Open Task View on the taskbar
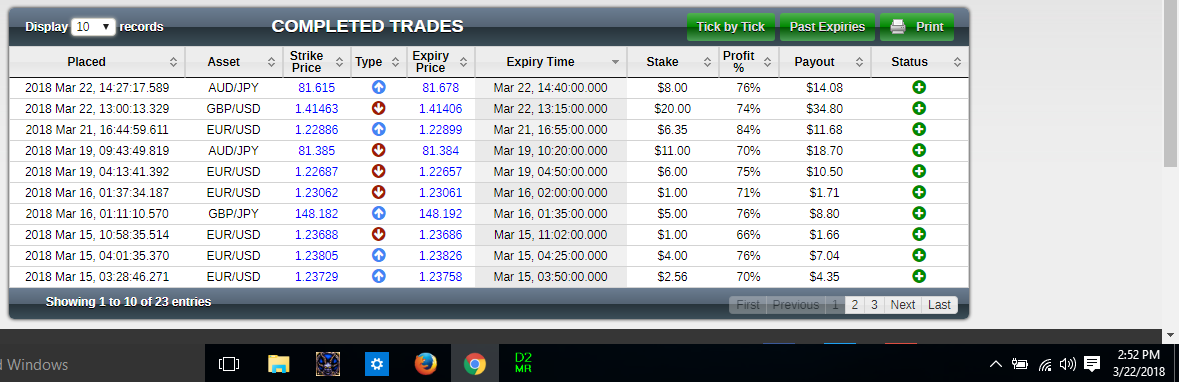1181x382 pixels. click(228, 365)
